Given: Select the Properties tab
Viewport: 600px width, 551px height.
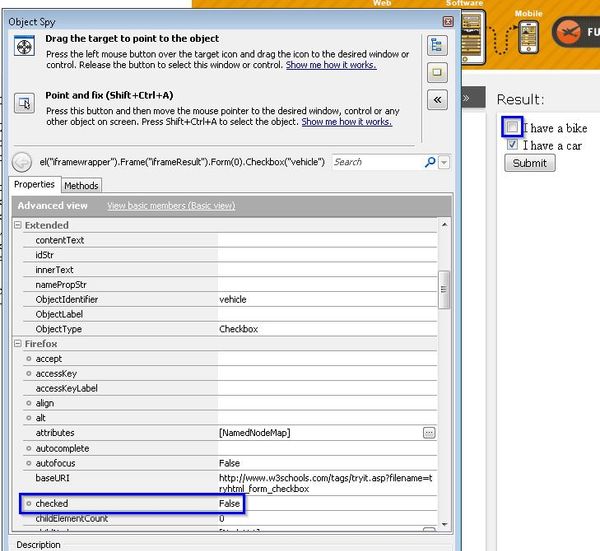Looking at the screenshot, I should point(34,185).
